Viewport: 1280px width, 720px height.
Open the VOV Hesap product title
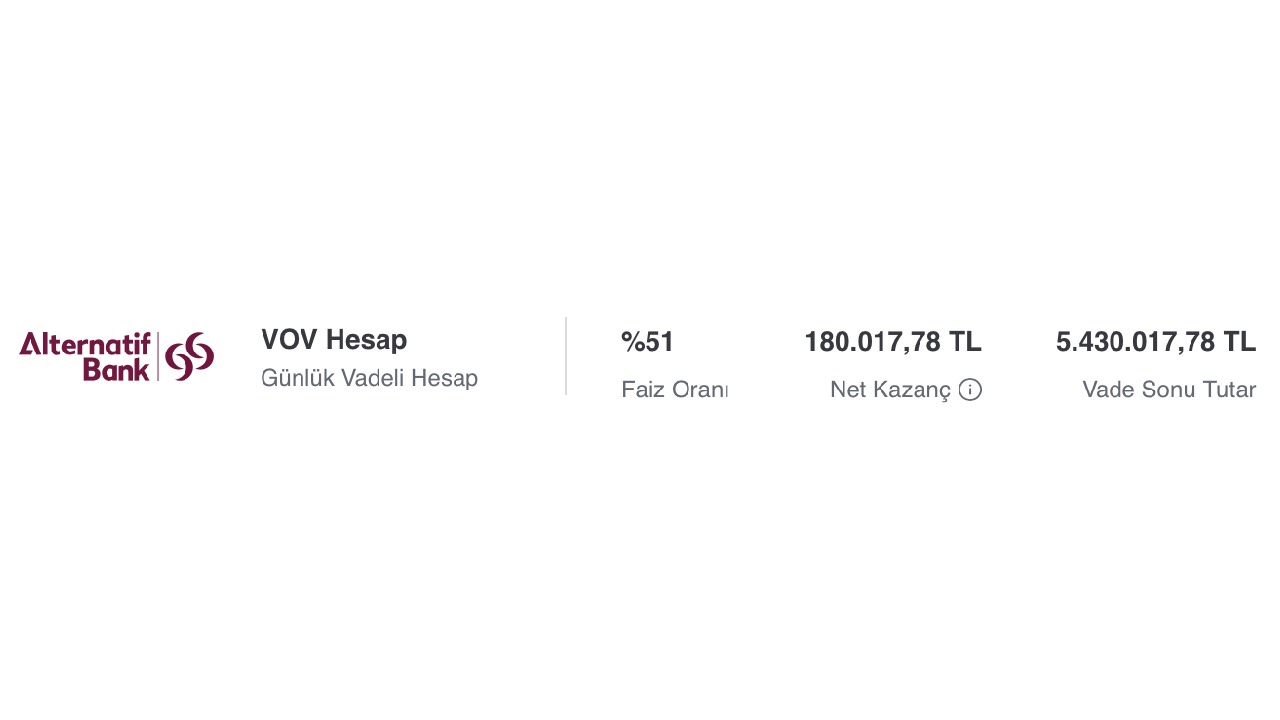[334, 340]
